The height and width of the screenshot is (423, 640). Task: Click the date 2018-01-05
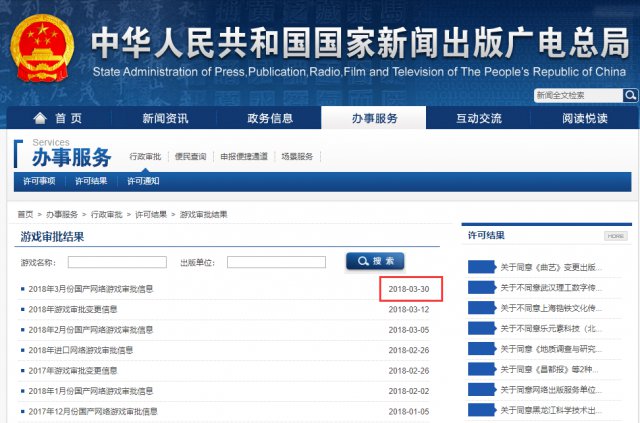[409, 412]
